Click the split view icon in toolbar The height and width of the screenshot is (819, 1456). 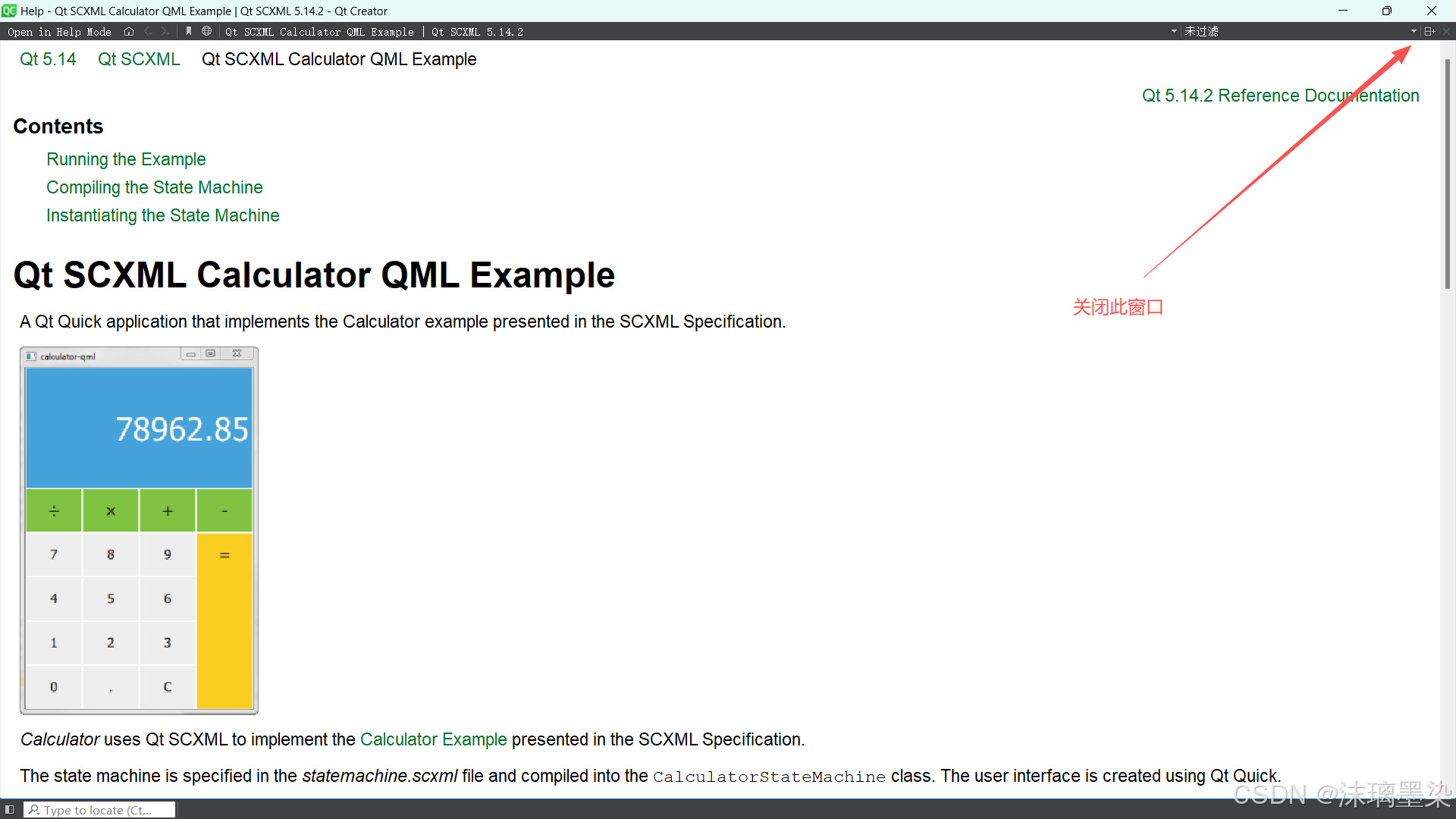(1429, 32)
